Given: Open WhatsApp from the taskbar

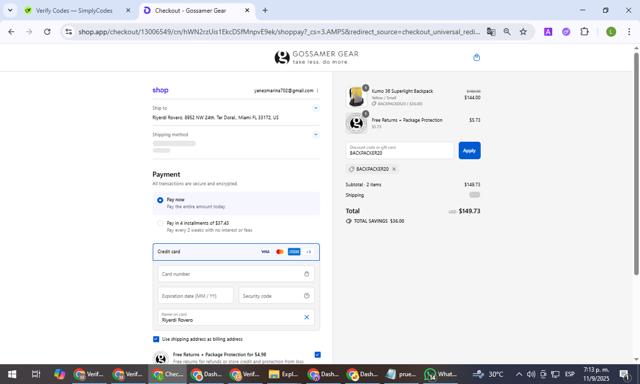Looking at the screenshot, I should click(x=440, y=374).
